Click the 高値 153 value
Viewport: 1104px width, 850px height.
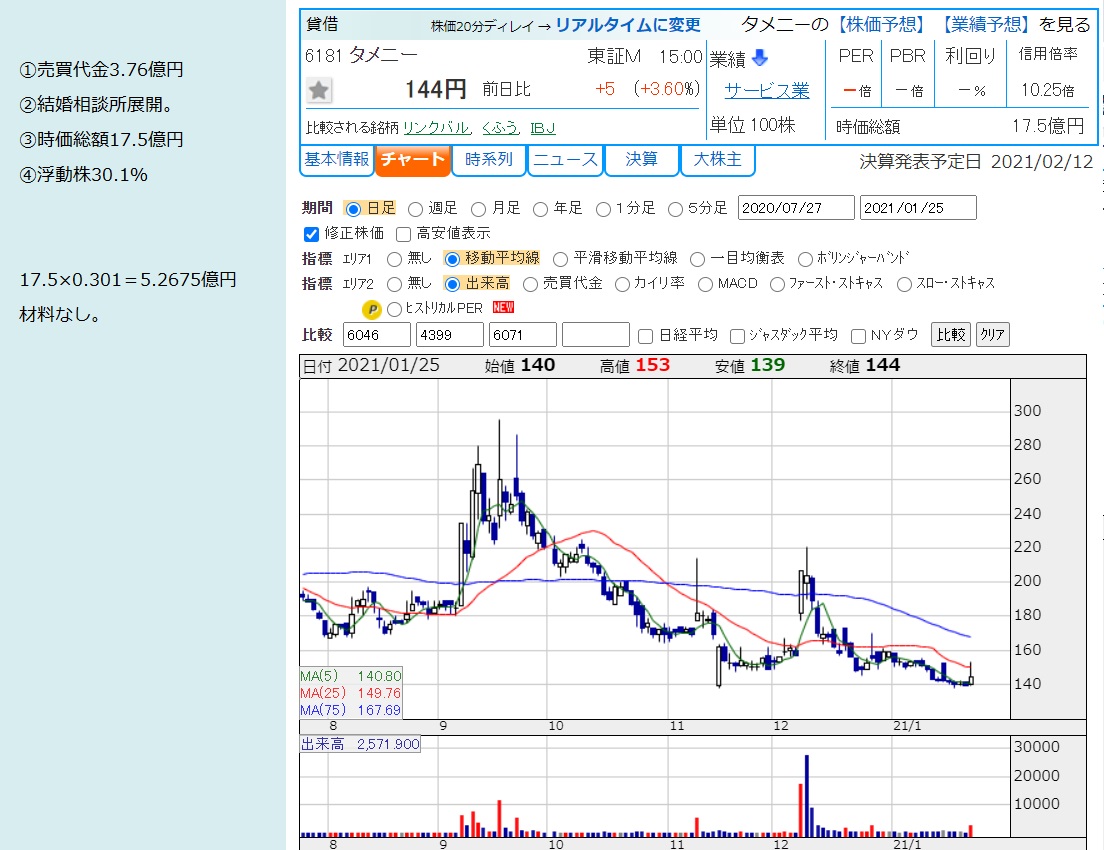653,365
